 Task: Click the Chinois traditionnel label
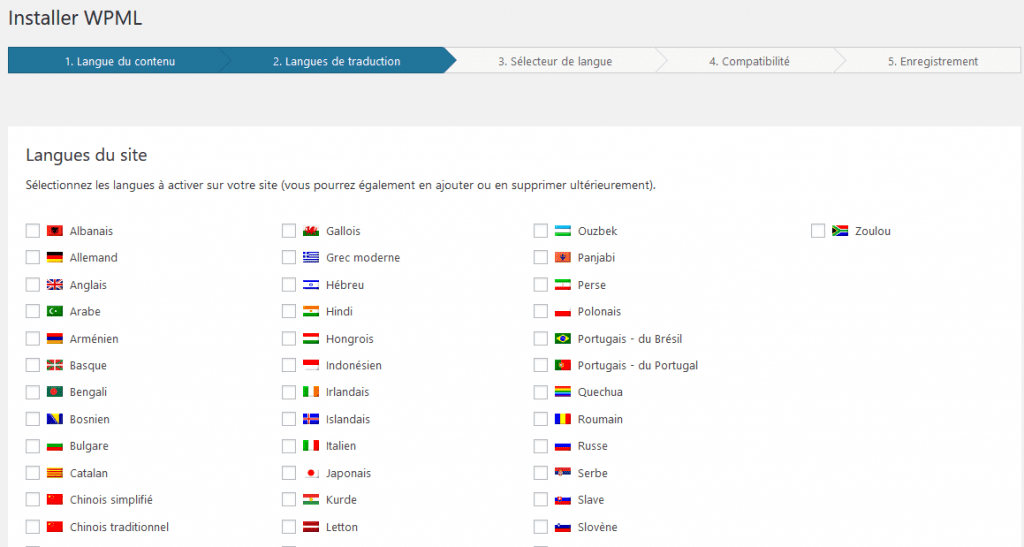[x=120, y=527]
